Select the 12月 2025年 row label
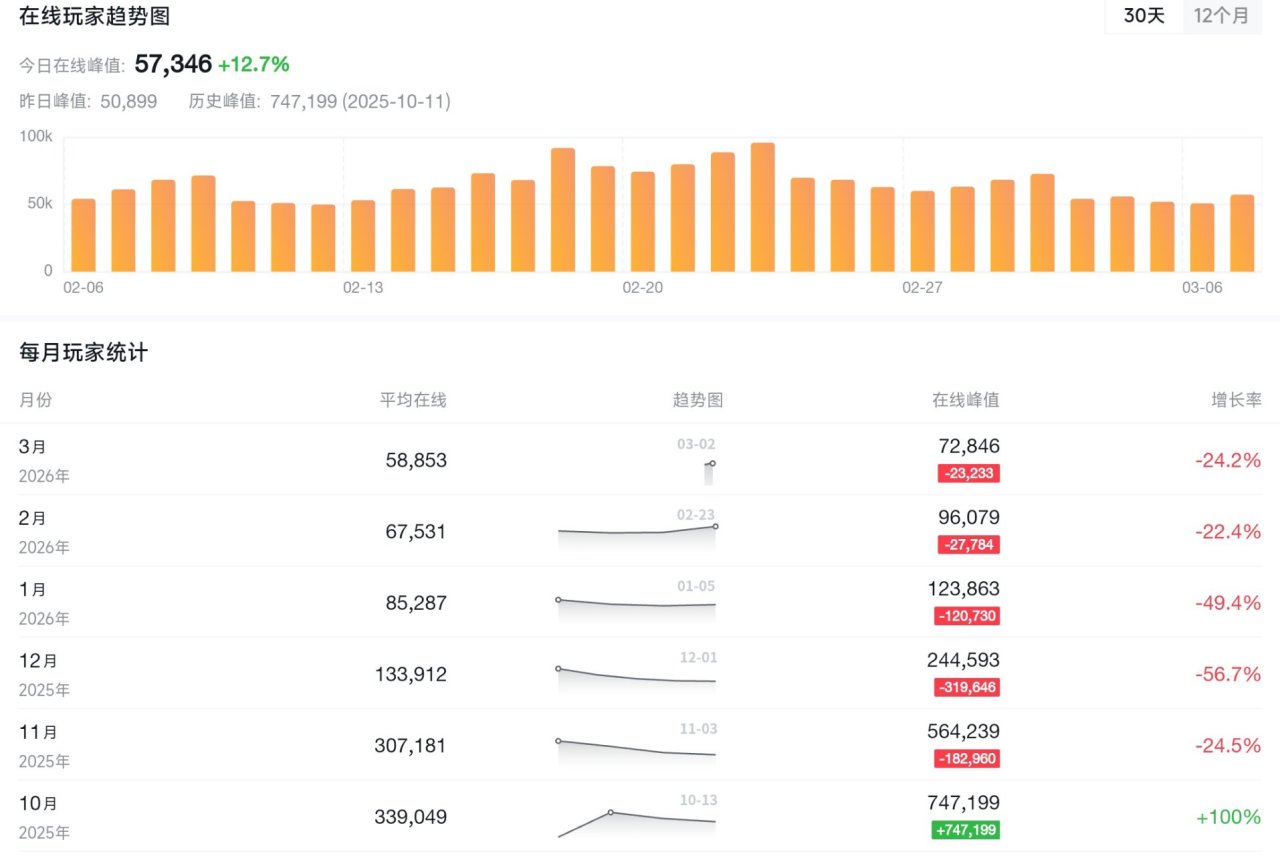Screen dimensions: 1280x856 coord(43,674)
